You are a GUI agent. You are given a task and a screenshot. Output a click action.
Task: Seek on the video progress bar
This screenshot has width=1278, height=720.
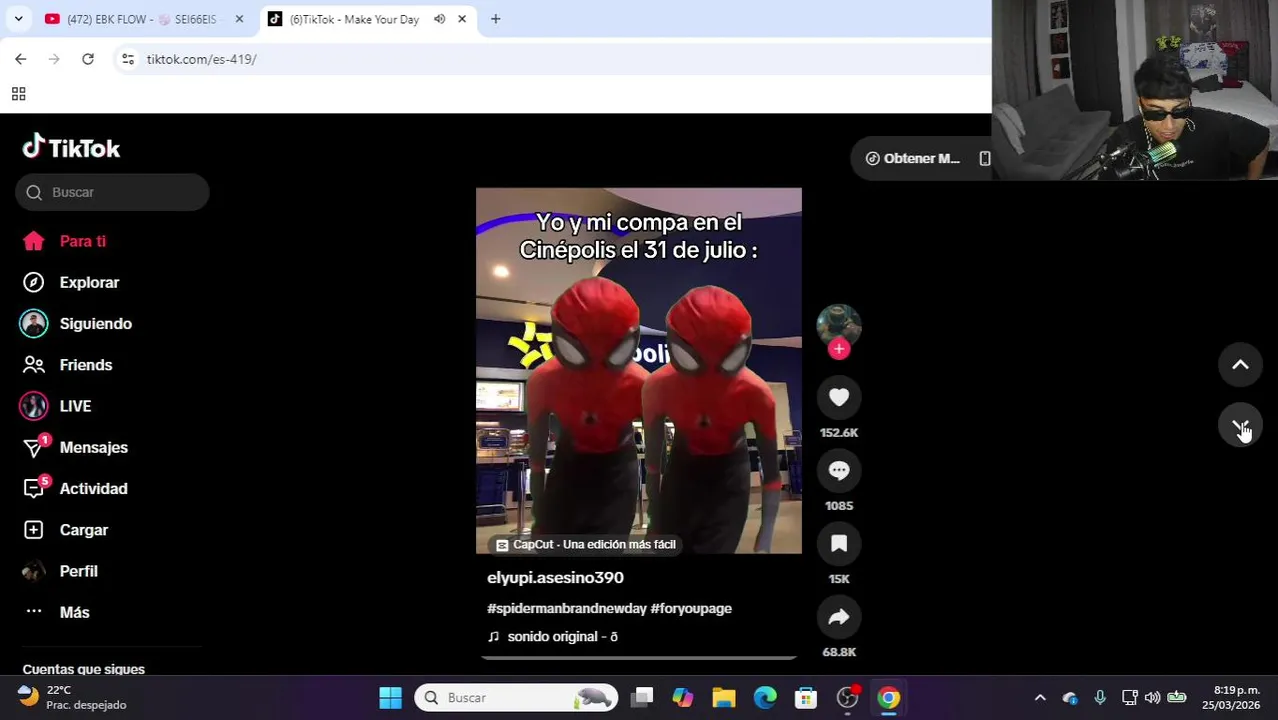click(x=639, y=658)
